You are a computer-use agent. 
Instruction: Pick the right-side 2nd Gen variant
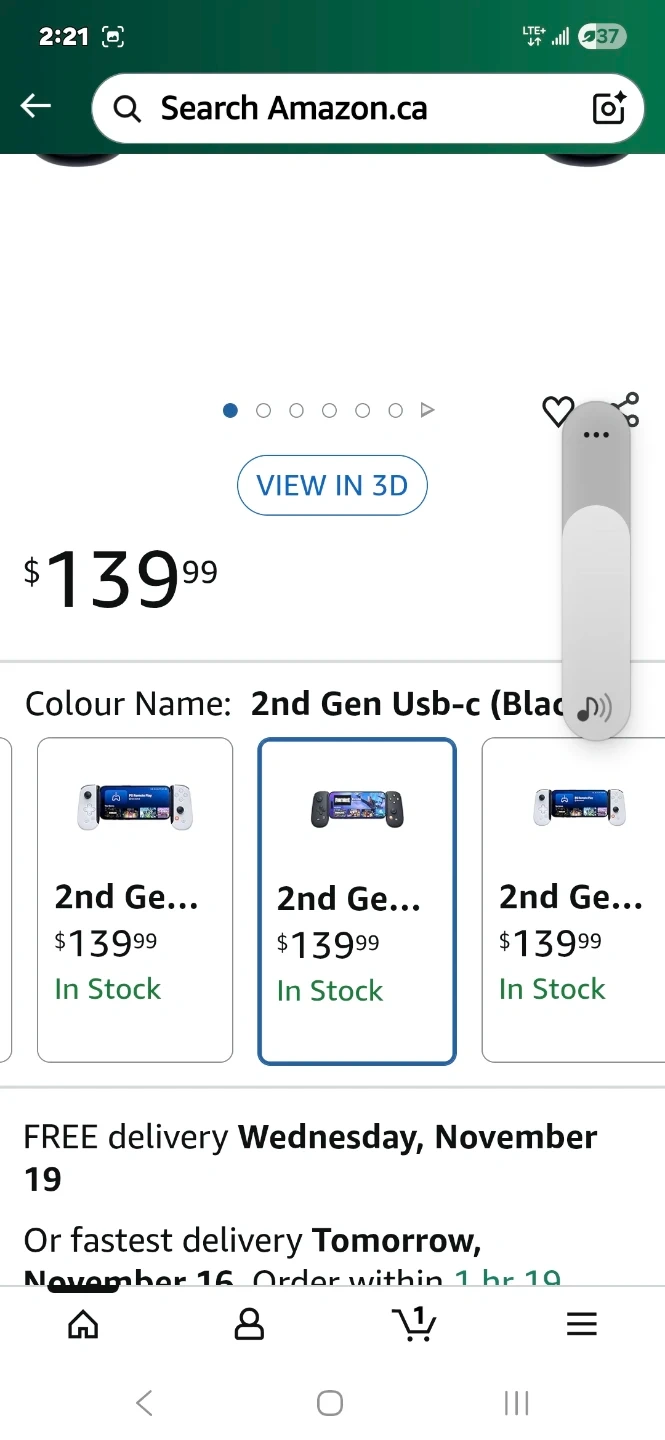pos(573,899)
